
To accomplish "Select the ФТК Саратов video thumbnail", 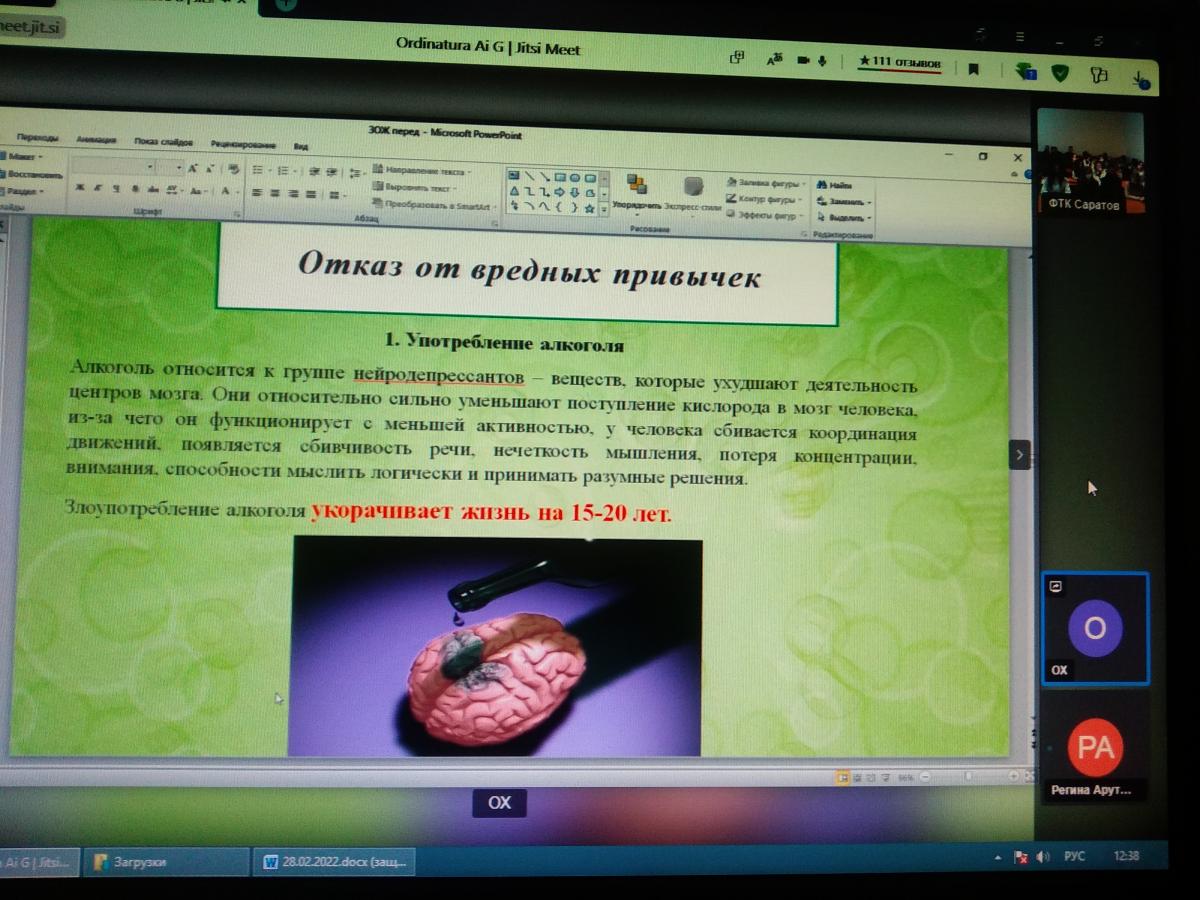I will [x=1089, y=162].
